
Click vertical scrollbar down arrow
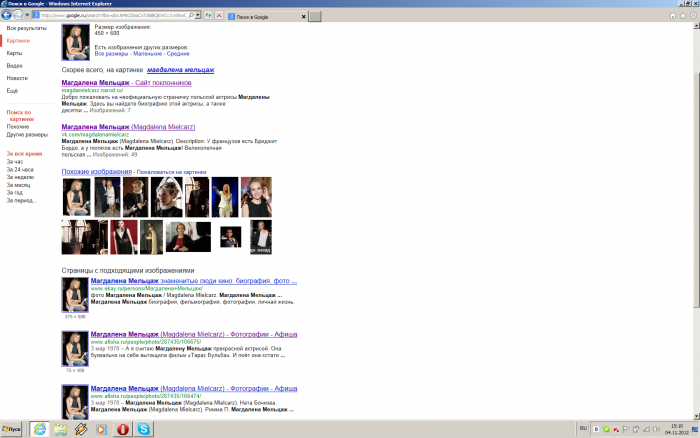coord(696,416)
